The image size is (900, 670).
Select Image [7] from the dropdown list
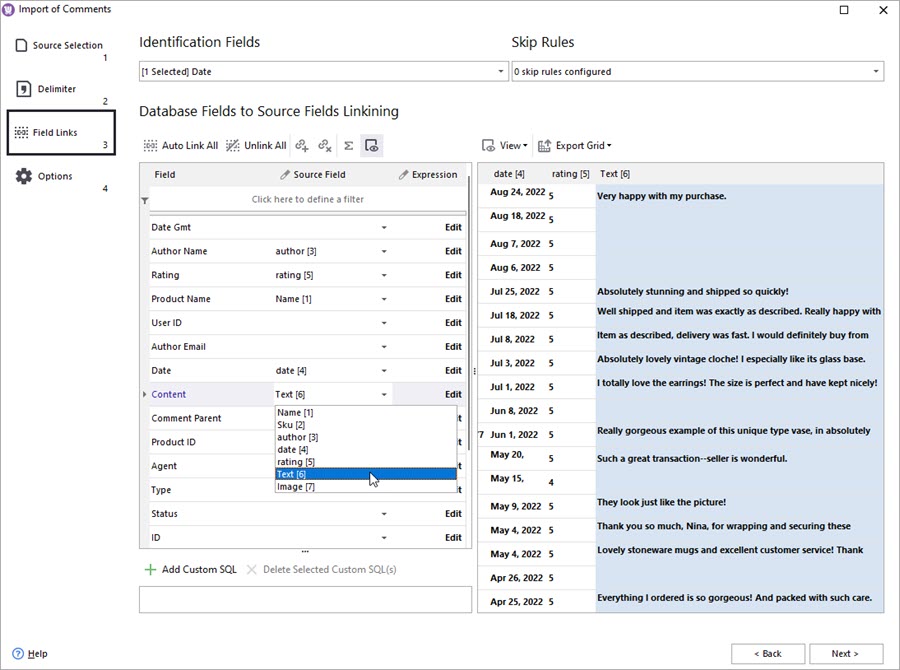[296, 486]
